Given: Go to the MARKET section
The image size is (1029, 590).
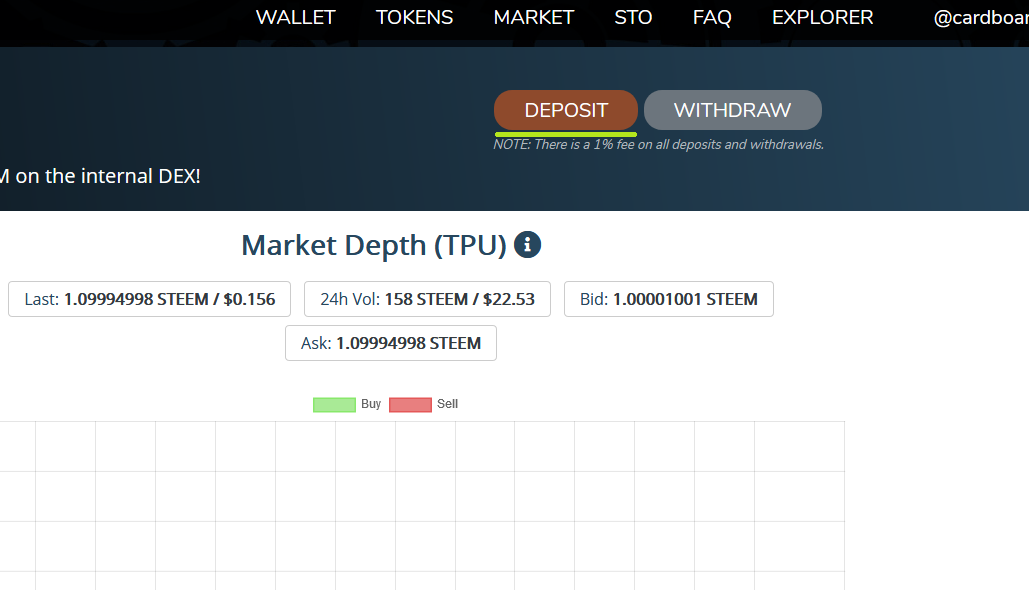Looking at the screenshot, I should coord(534,17).
